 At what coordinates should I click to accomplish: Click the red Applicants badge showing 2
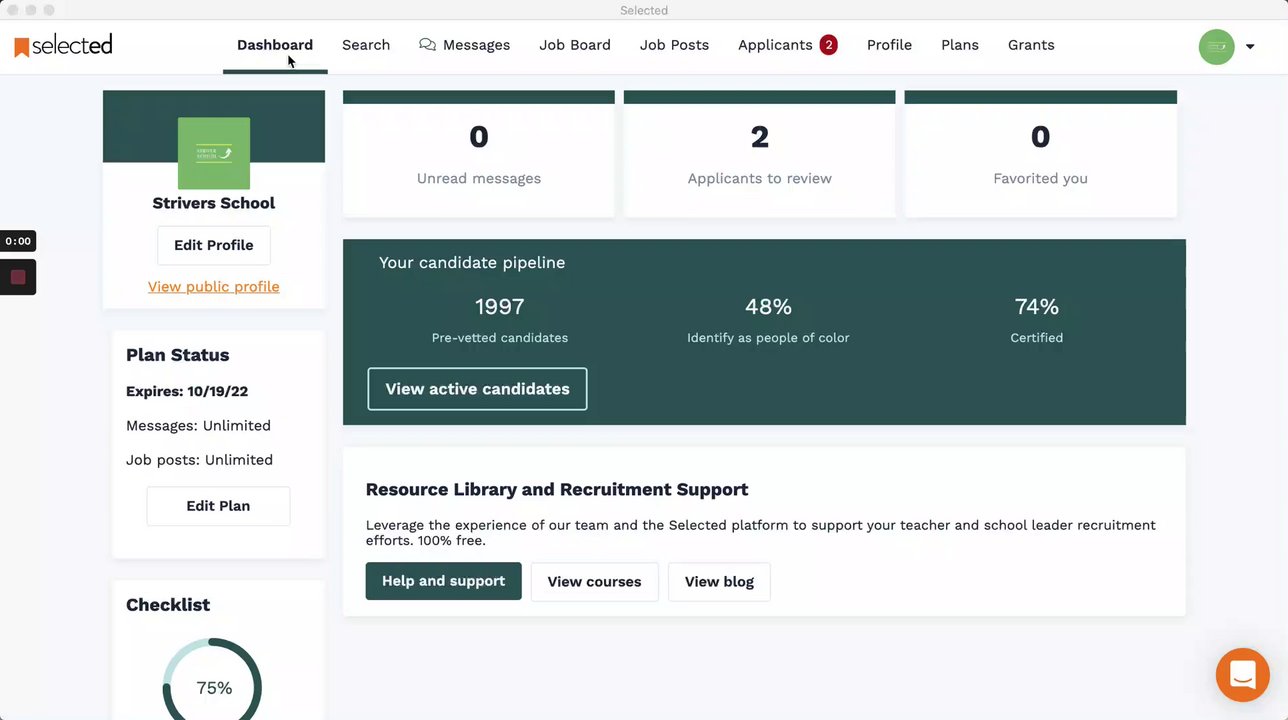828,45
